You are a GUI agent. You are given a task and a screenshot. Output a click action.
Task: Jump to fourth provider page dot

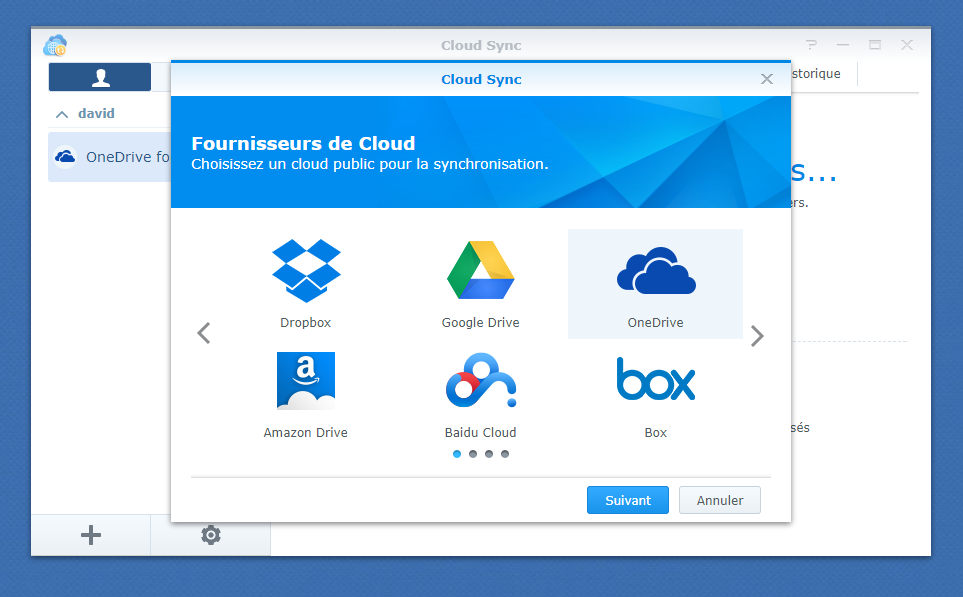tap(505, 454)
